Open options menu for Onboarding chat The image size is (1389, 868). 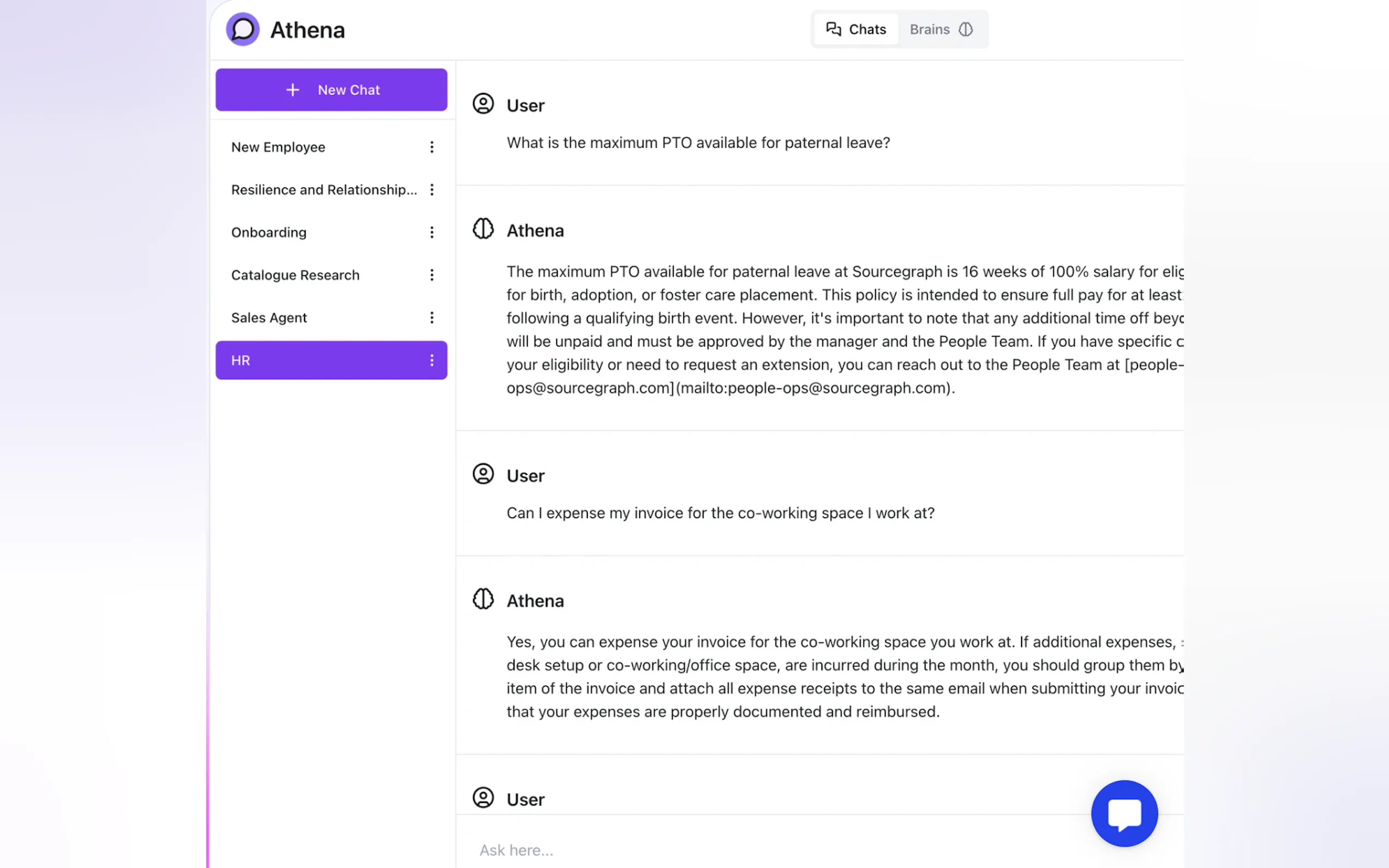pos(432,232)
